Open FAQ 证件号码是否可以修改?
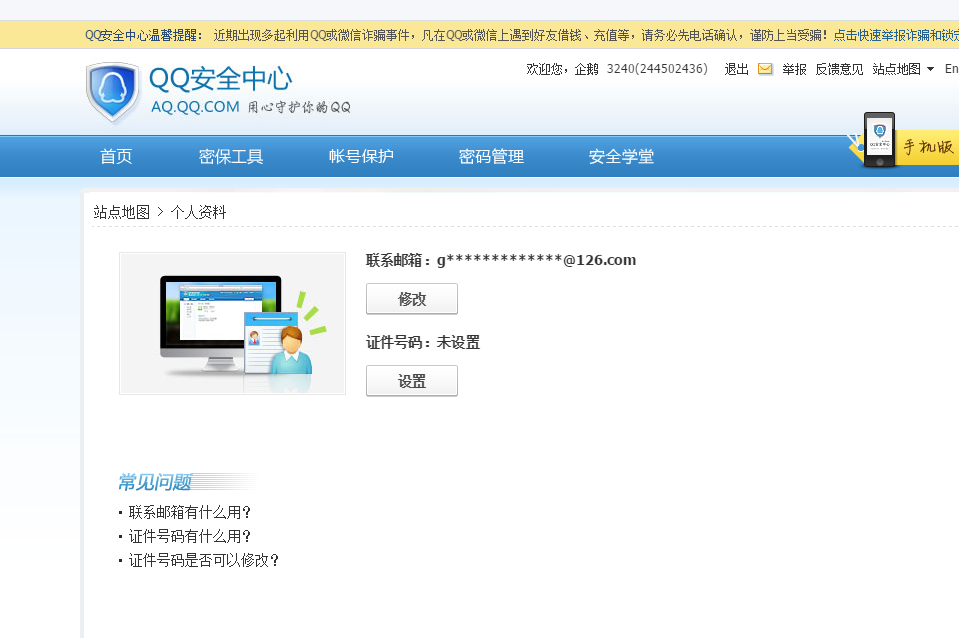Viewport: 959px width, 638px height. click(204, 560)
